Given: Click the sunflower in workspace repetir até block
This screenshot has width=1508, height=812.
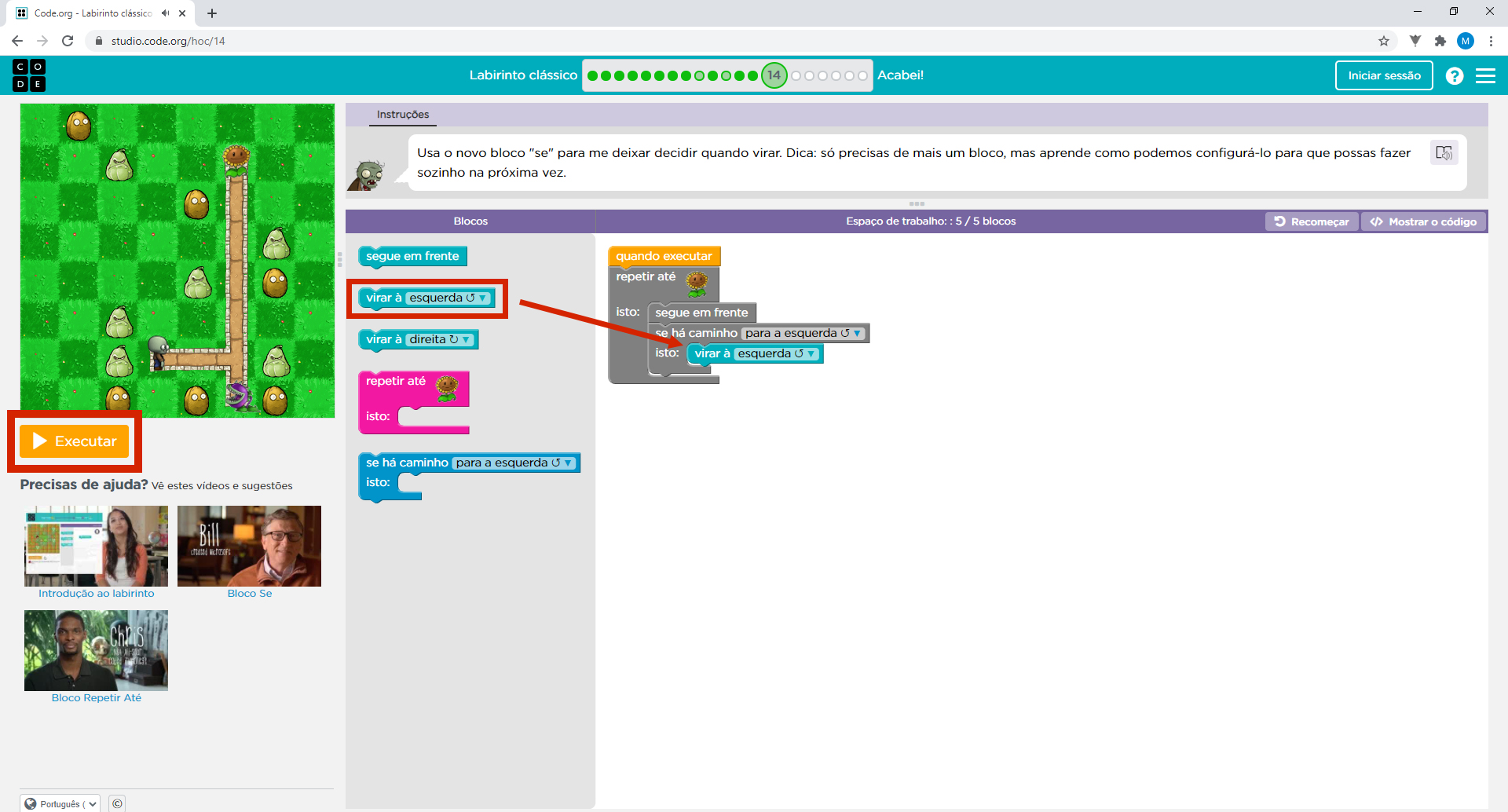Looking at the screenshot, I should click(697, 284).
